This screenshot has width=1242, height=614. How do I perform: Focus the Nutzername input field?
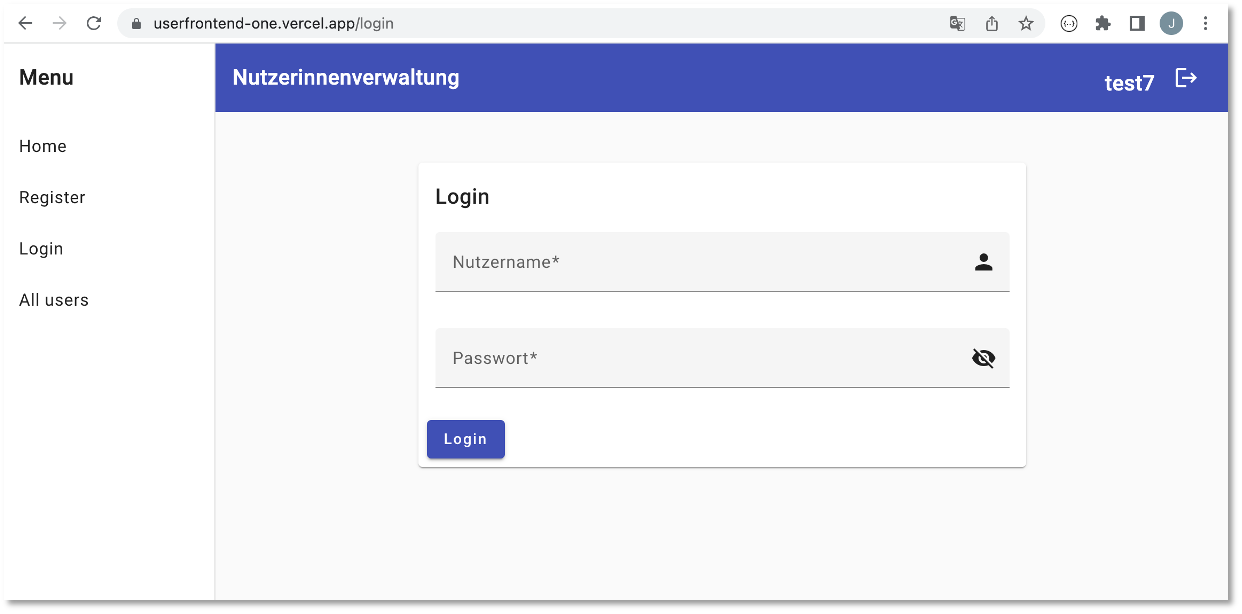click(722, 262)
